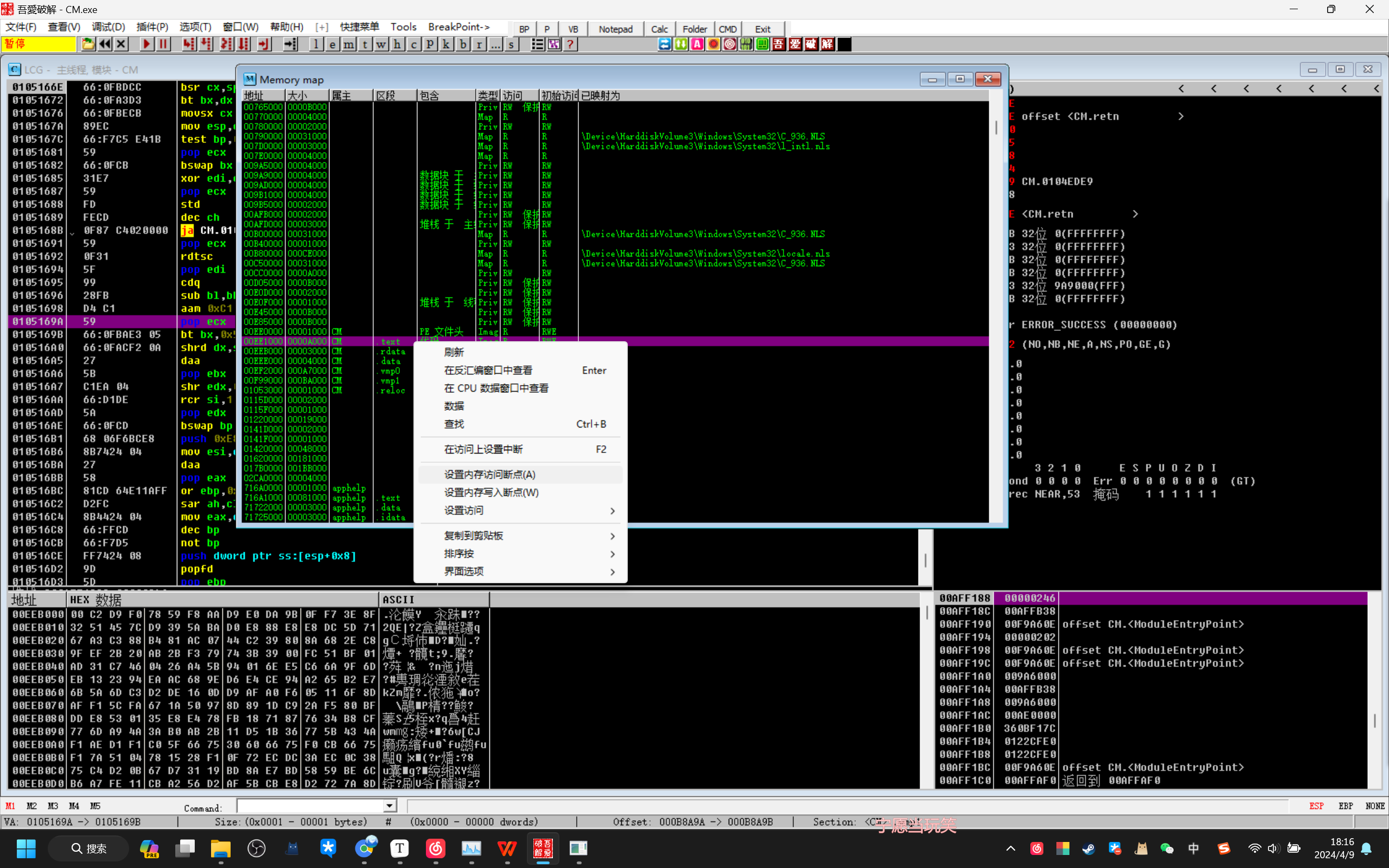Open the 调试(D) menu
Viewport: 1389px width, 868px height.
[x=108, y=27]
